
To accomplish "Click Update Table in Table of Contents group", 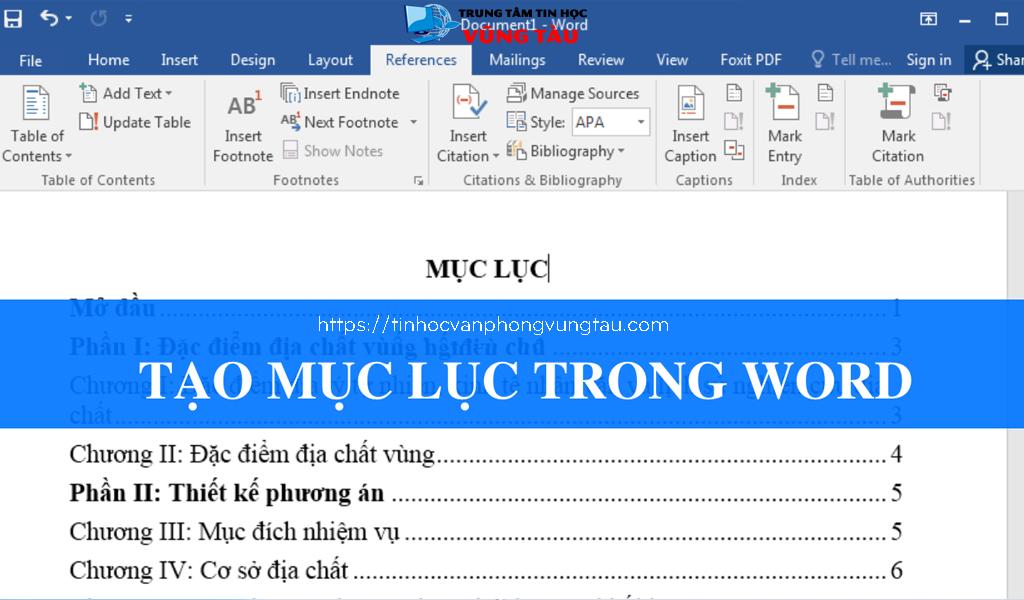I will tap(135, 122).
